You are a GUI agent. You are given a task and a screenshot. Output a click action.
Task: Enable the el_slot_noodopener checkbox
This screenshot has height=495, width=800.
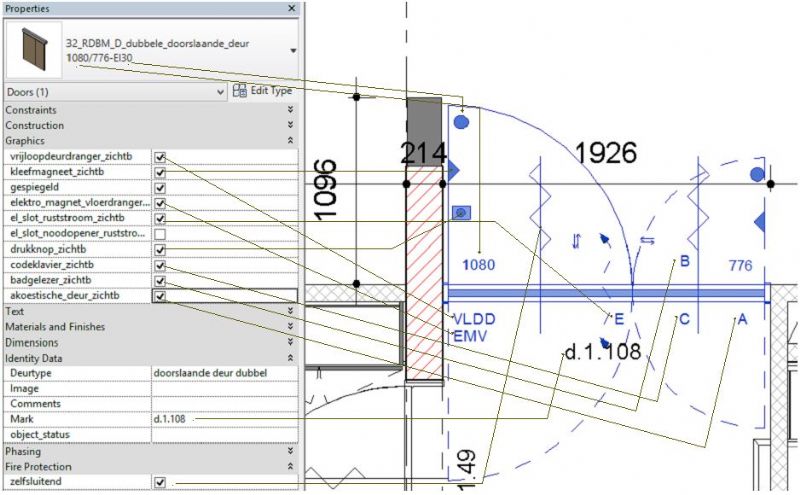[160, 233]
